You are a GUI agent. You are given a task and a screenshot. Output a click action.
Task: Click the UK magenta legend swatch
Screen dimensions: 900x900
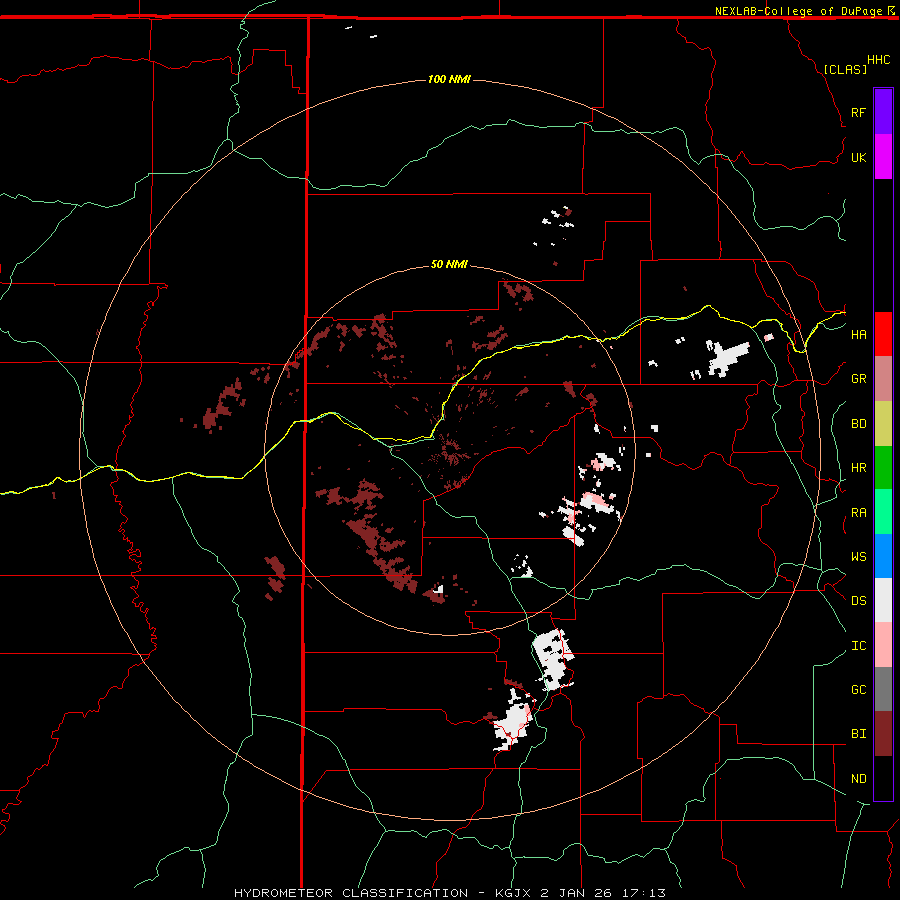[883, 157]
